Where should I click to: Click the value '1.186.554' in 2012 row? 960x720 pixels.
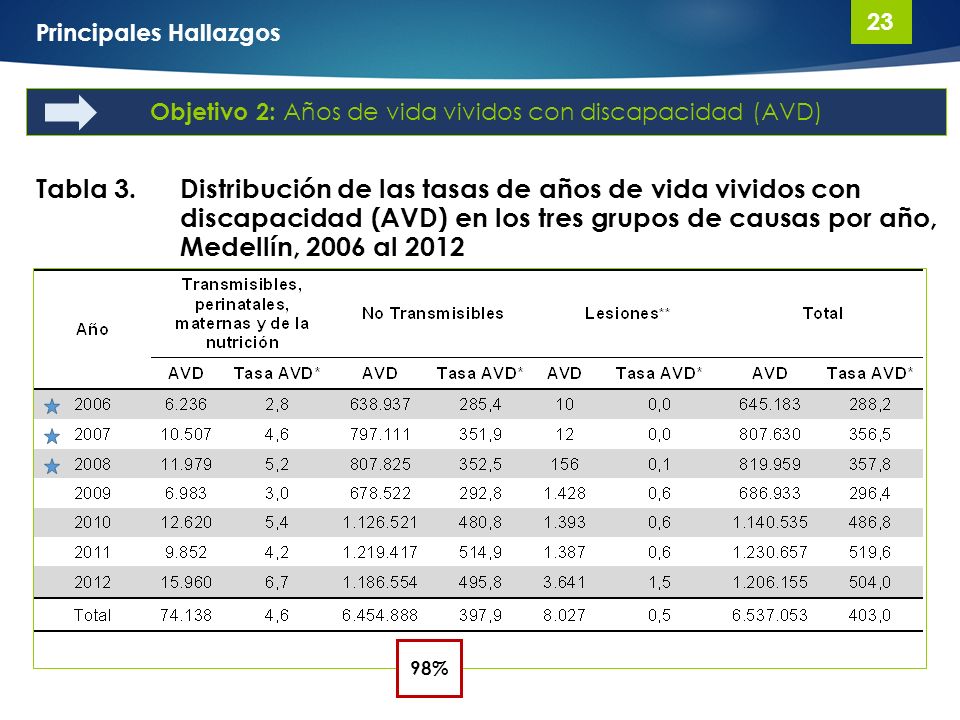click(x=380, y=582)
